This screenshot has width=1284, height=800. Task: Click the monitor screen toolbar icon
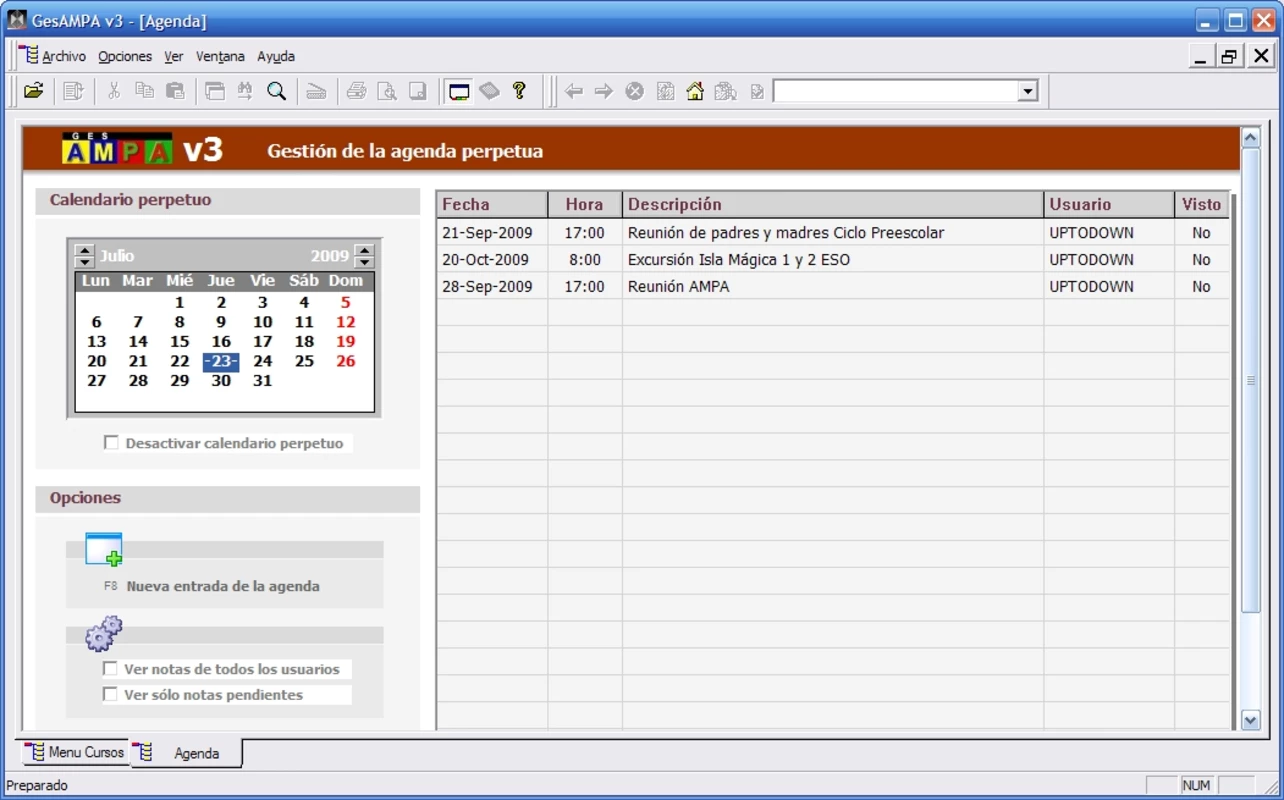[459, 91]
